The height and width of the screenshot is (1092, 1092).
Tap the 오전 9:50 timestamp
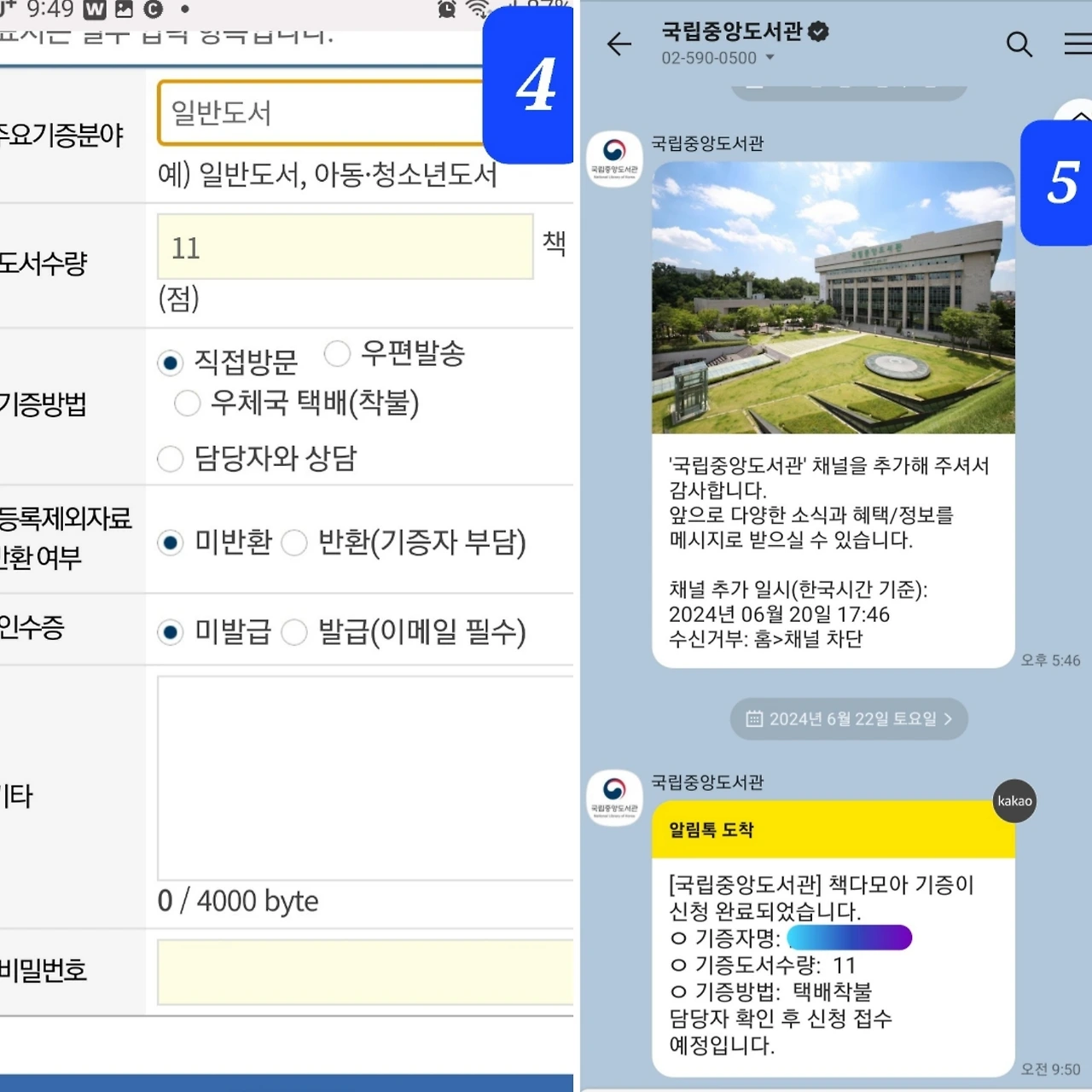click(x=1050, y=1069)
